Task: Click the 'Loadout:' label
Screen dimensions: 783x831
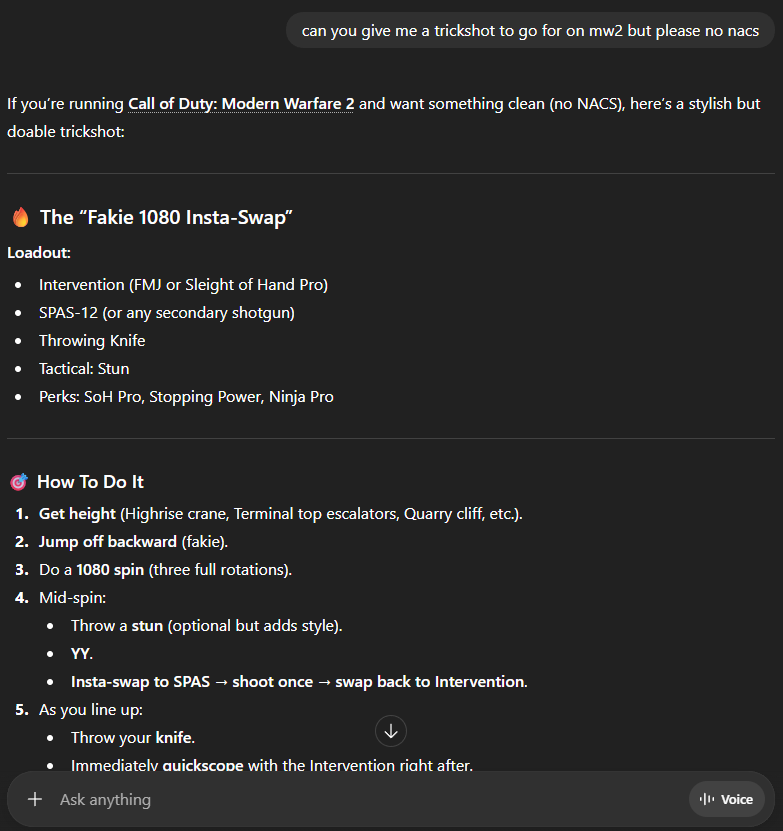Action: coord(39,252)
